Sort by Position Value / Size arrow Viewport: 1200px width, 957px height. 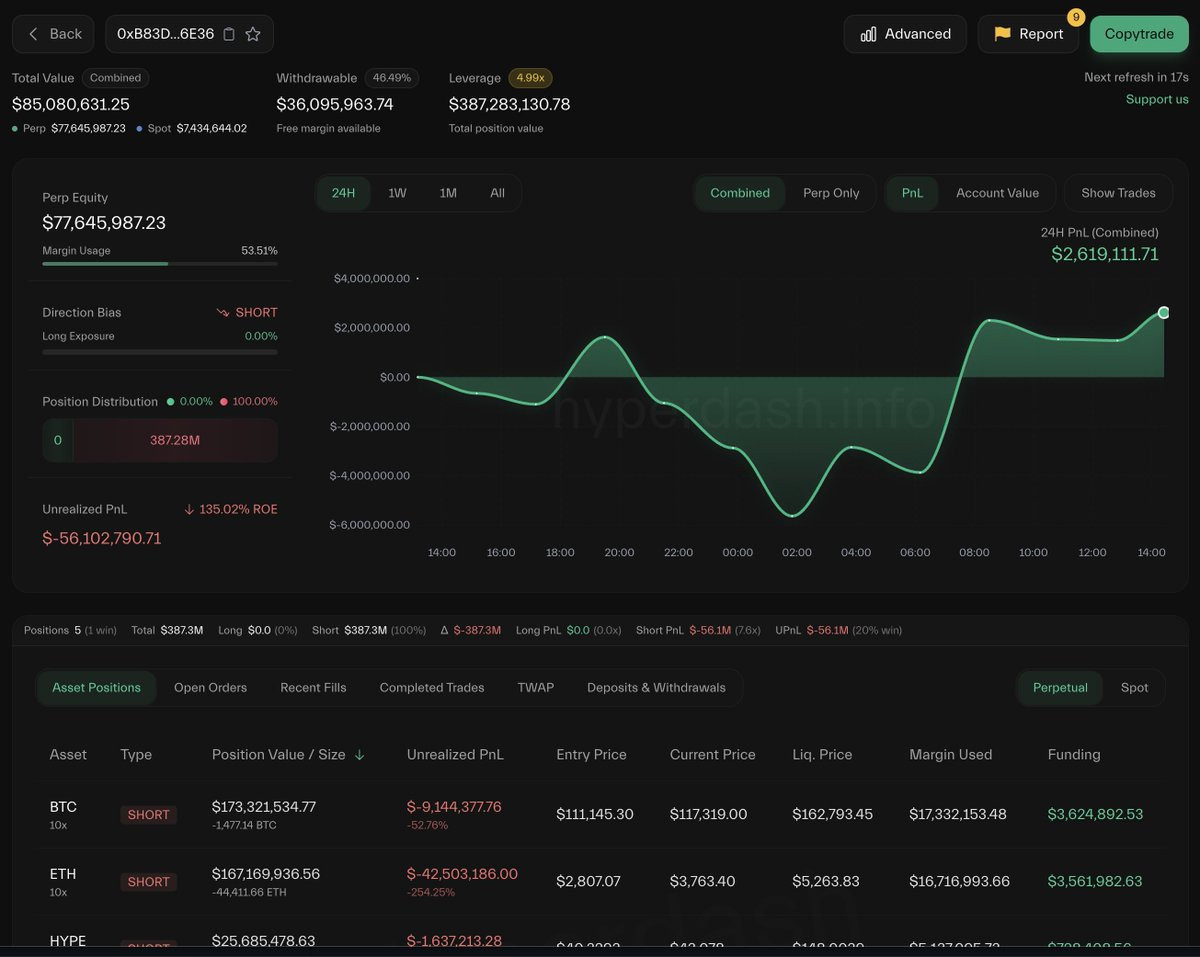pyautogui.click(x=360, y=755)
